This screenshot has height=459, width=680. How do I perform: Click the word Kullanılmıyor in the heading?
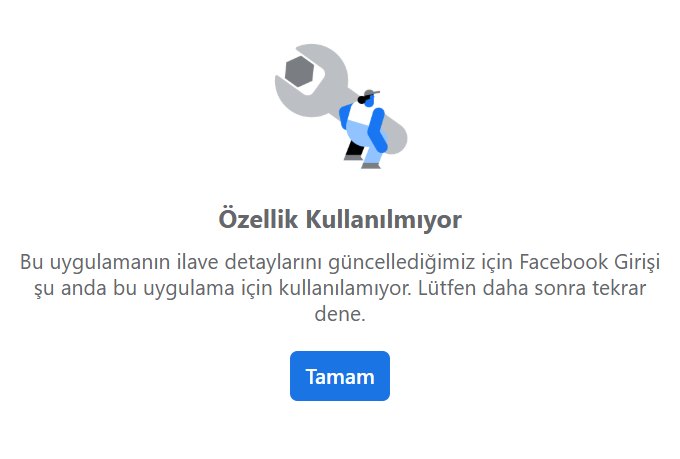click(384, 220)
